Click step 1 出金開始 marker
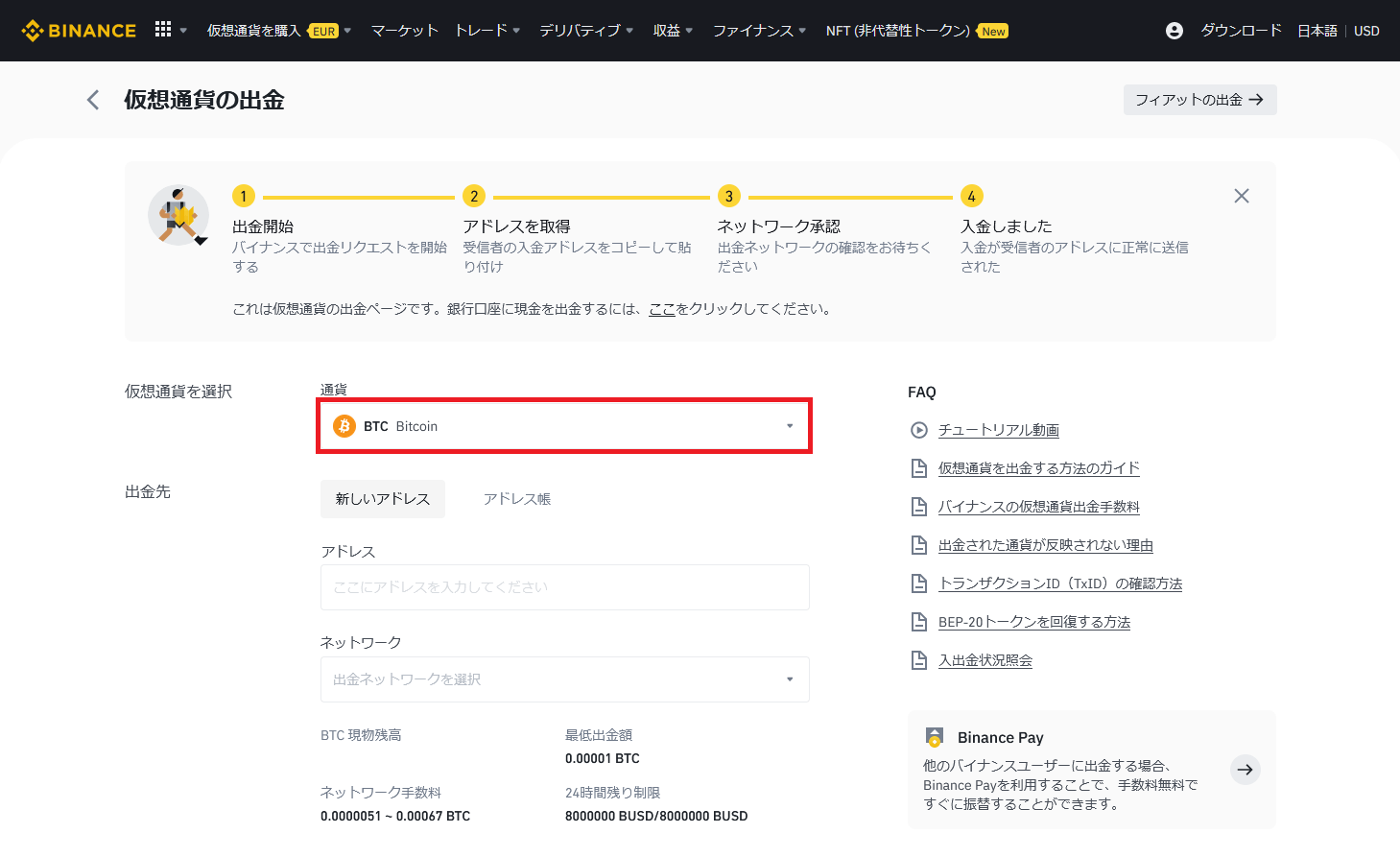Screen dimensions: 1400x857 [244, 196]
